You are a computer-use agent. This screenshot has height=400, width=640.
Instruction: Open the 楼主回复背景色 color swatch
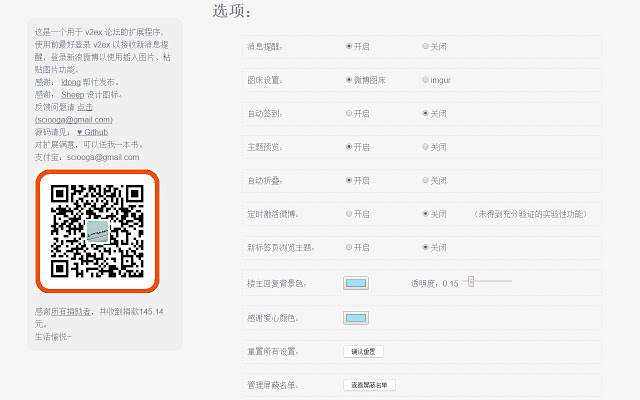355,284
